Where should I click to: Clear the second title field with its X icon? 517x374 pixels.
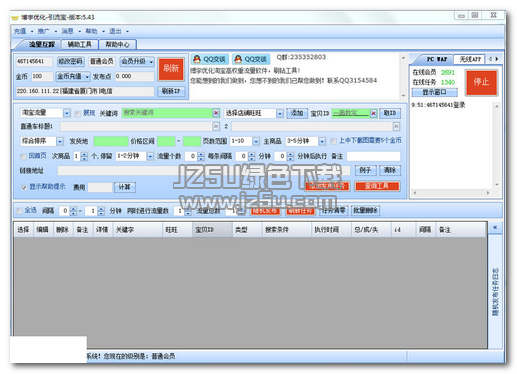[396, 126]
